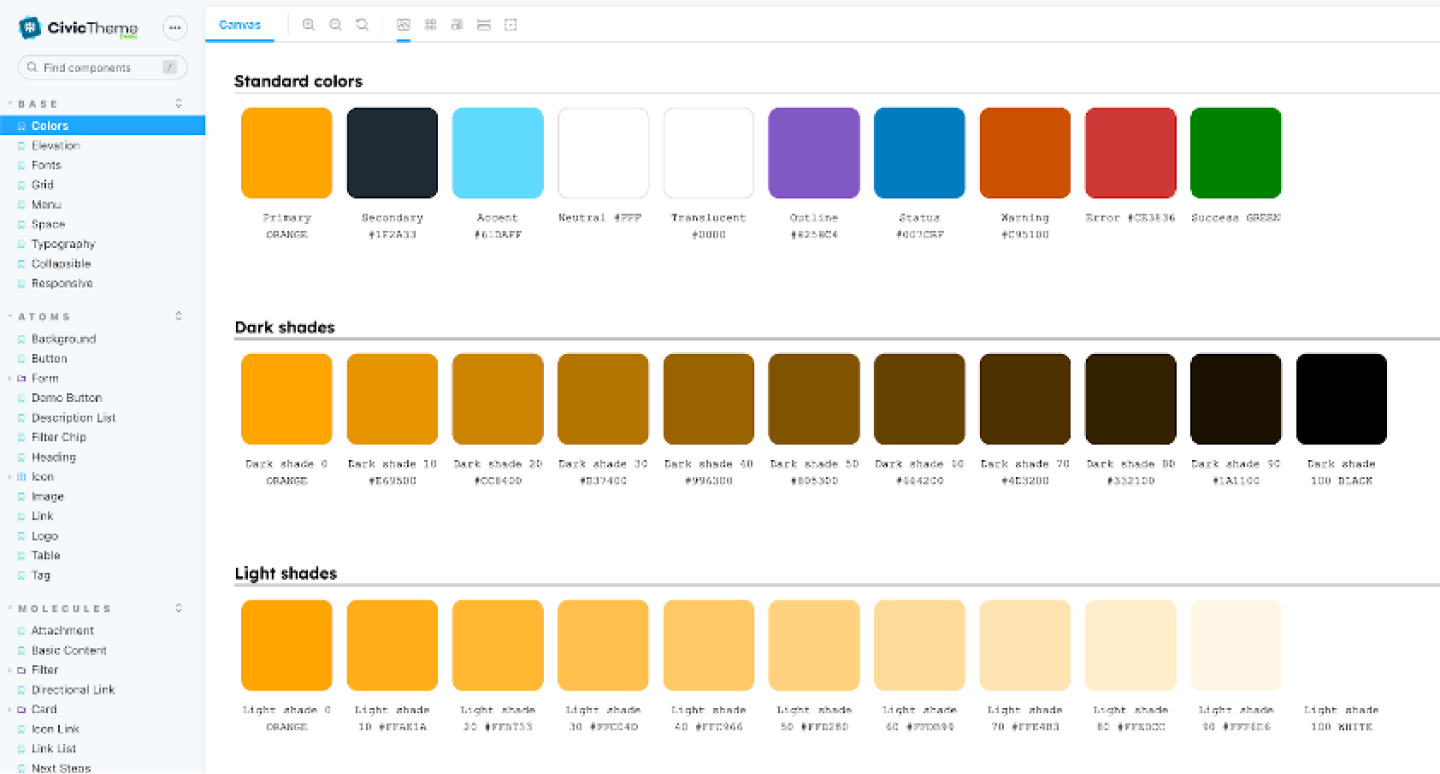Switch to the Canvas tab
The image size is (1440, 774).
[x=240, y=25]
